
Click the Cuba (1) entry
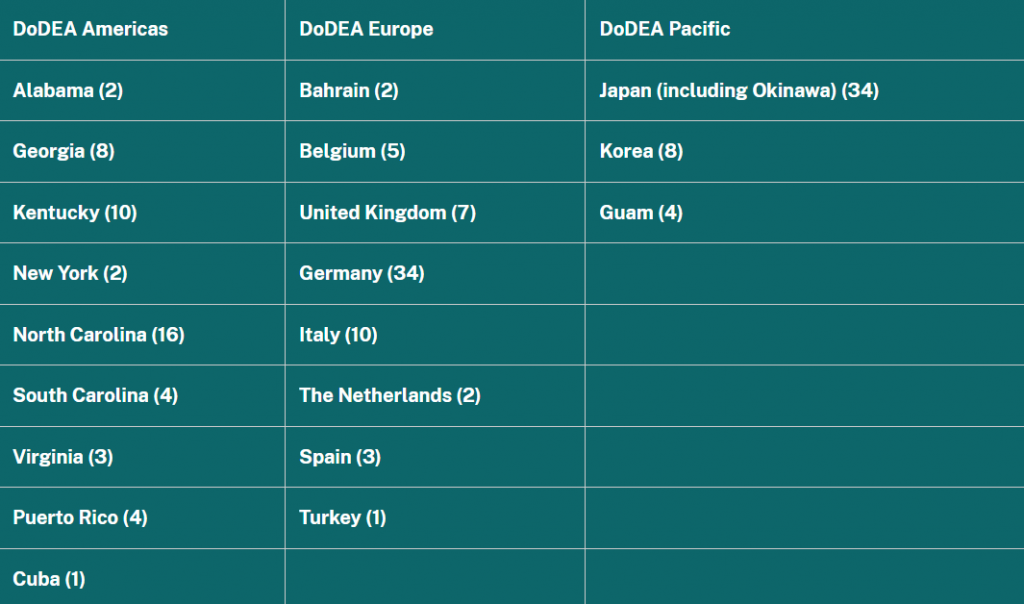point(49,579)
